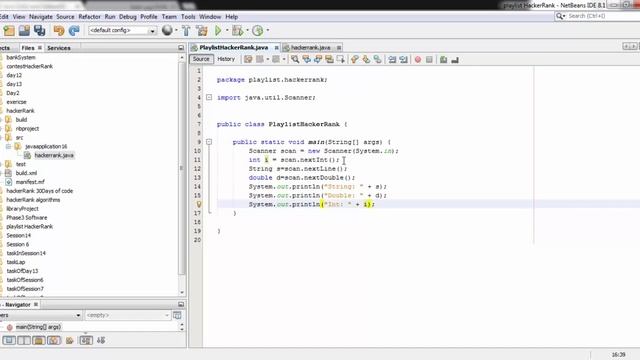The image size is (640, 360).
Task: Click the Profile Project clock icon
Action: pos(258,31)
